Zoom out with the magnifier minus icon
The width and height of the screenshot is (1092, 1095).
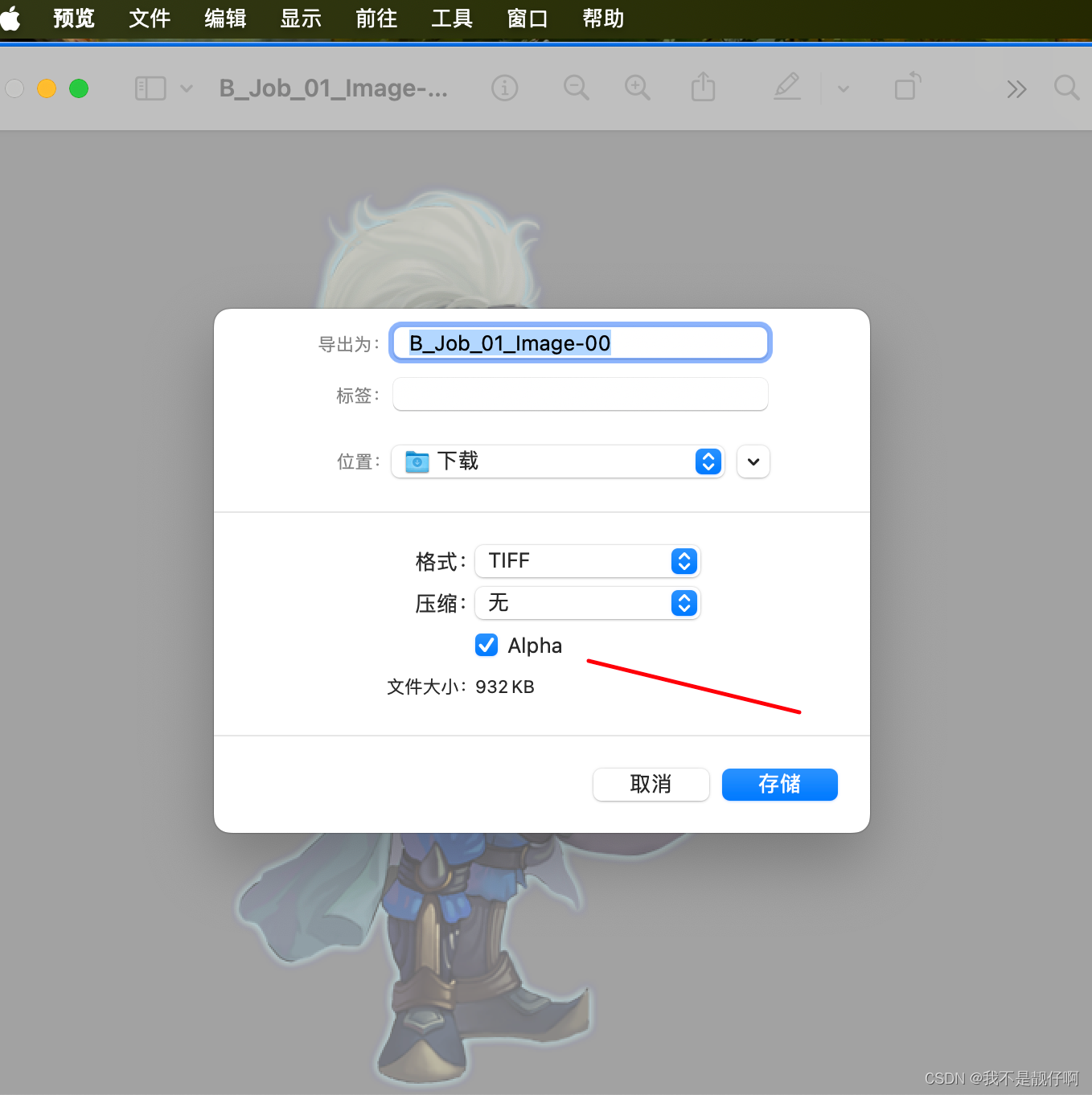[x=577, y=88]
